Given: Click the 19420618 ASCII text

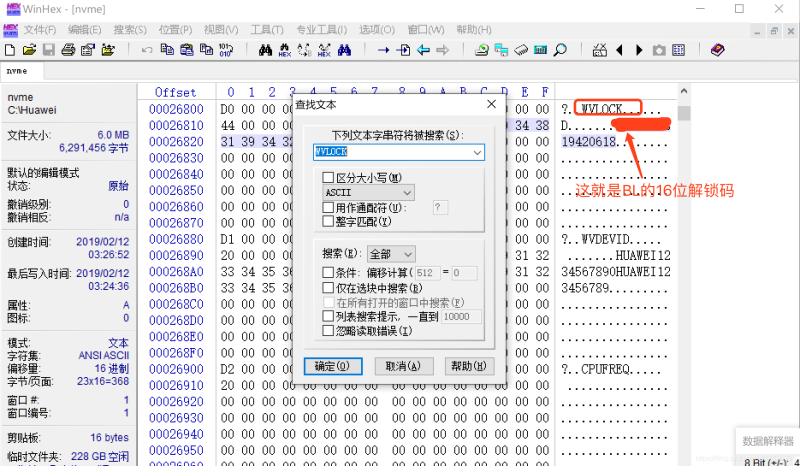Looking at the screenshot, I should [589, 142].
